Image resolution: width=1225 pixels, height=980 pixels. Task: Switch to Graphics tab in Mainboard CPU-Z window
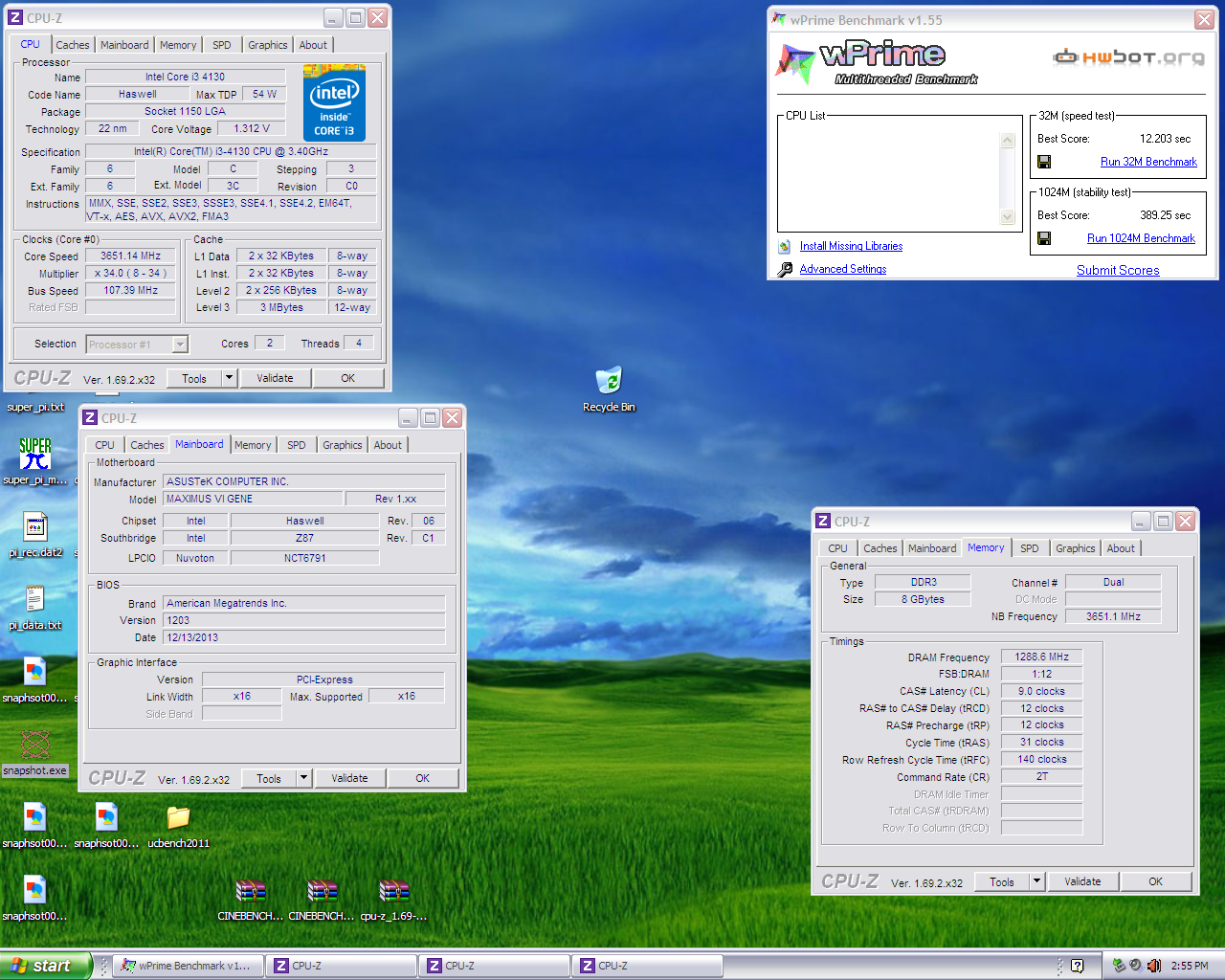click(343, 445)
